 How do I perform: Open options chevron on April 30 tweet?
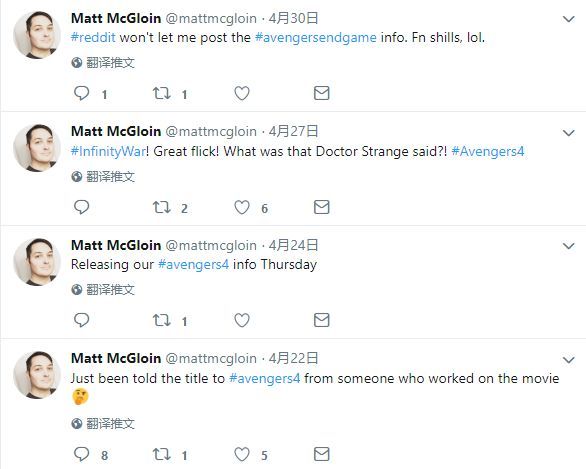(568, 19)
